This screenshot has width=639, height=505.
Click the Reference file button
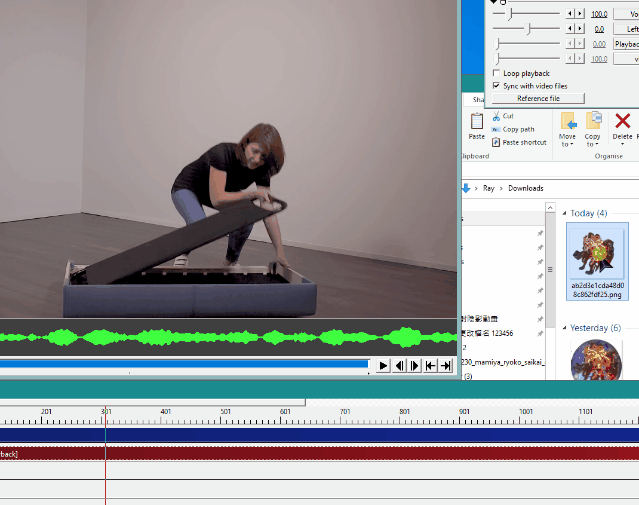pyautogui.click(x=538, y=98)
